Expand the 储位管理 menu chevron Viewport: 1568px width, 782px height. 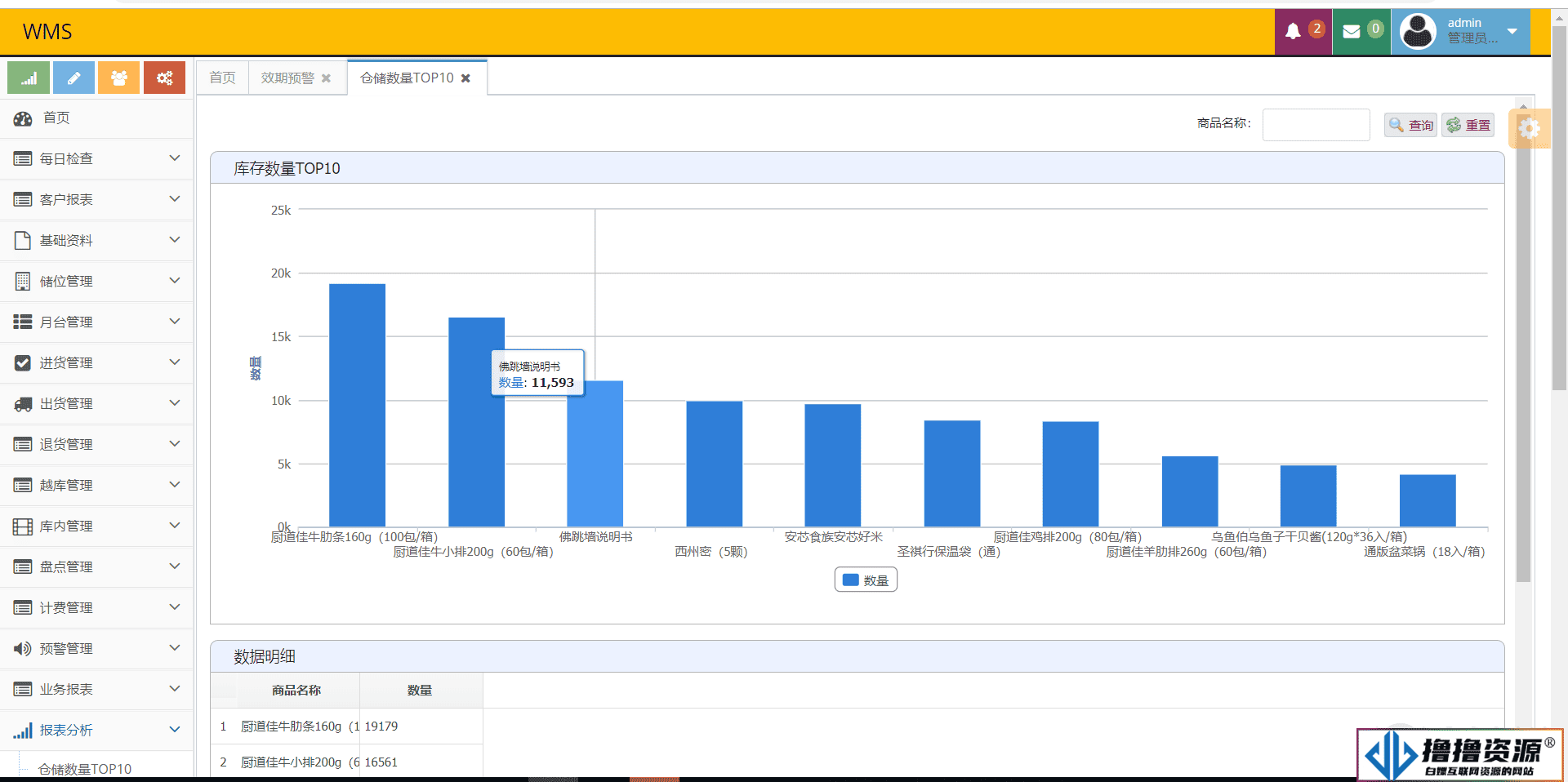pos(174,281)
